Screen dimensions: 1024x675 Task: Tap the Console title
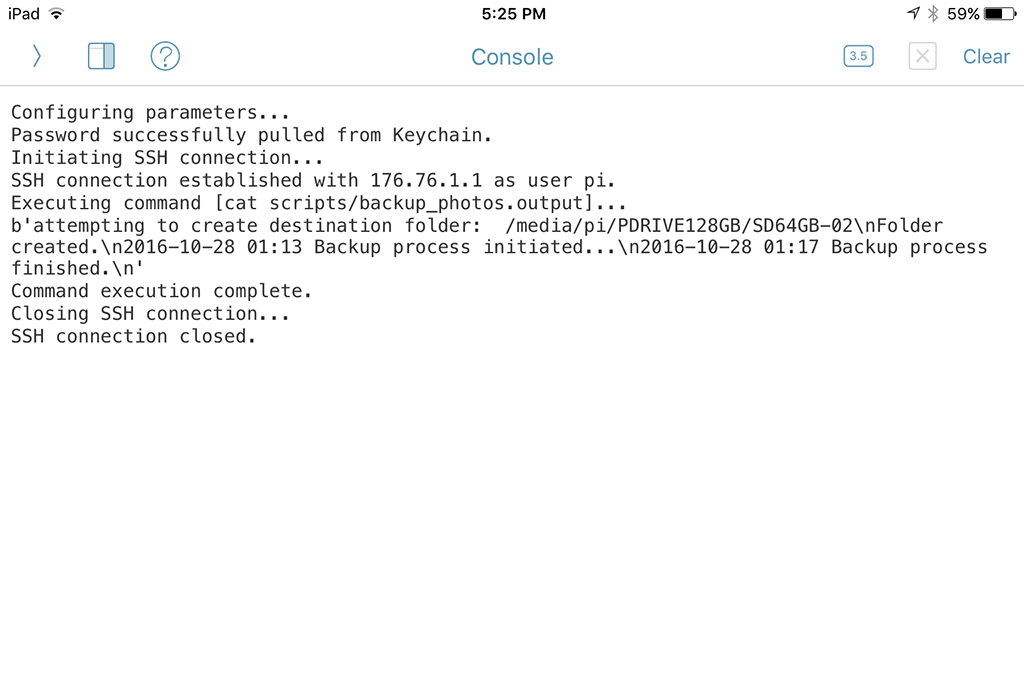pyautogui.click(x=512, y=57)
